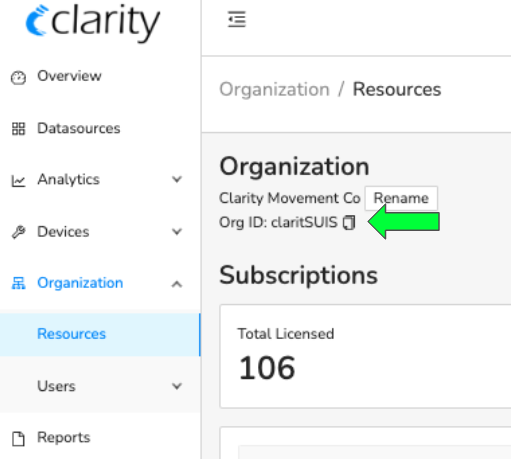
Task: Open the Datasources menu item
Action: (x=100, y=128)
